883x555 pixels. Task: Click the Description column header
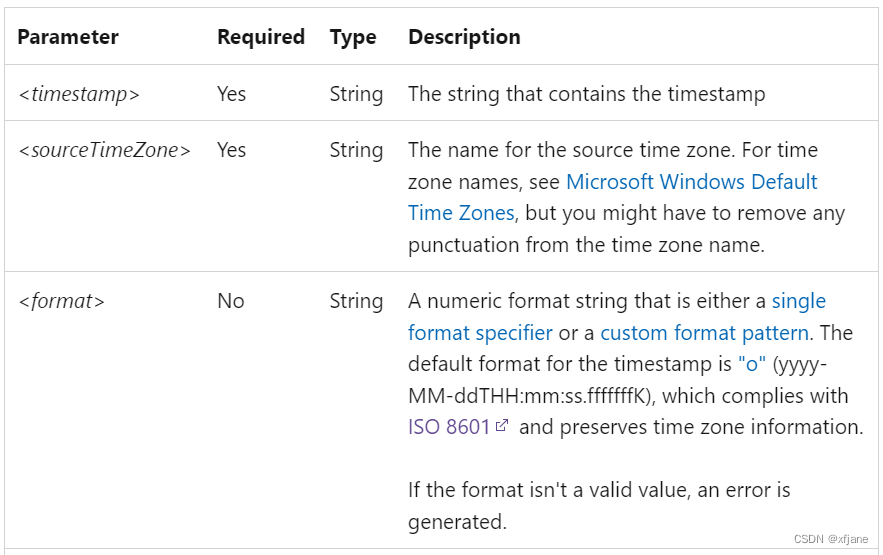pos(464,37)
